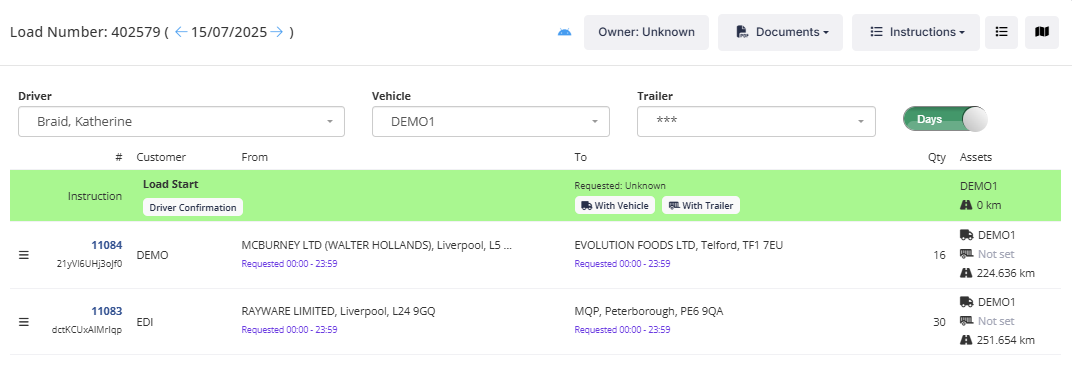This screenshot has height=370, width=1072.
Task: Open the Documents menu
Action: click(780, 32)
